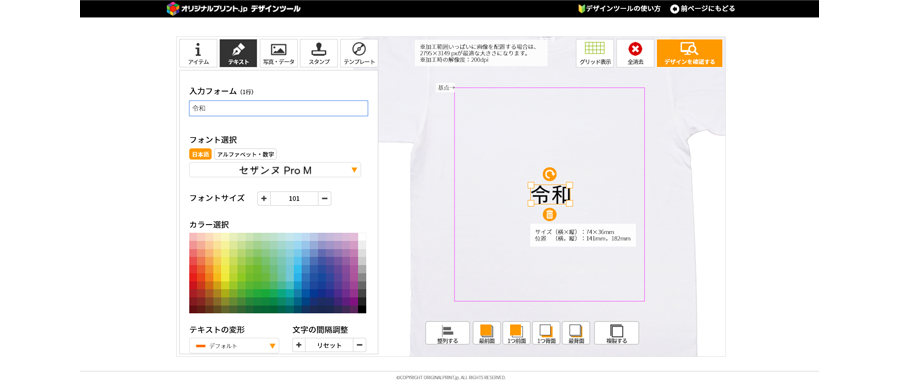Viewport: 900px width, 391px height.
Task: Select the 日本語 font category
Action: [200, 154]
